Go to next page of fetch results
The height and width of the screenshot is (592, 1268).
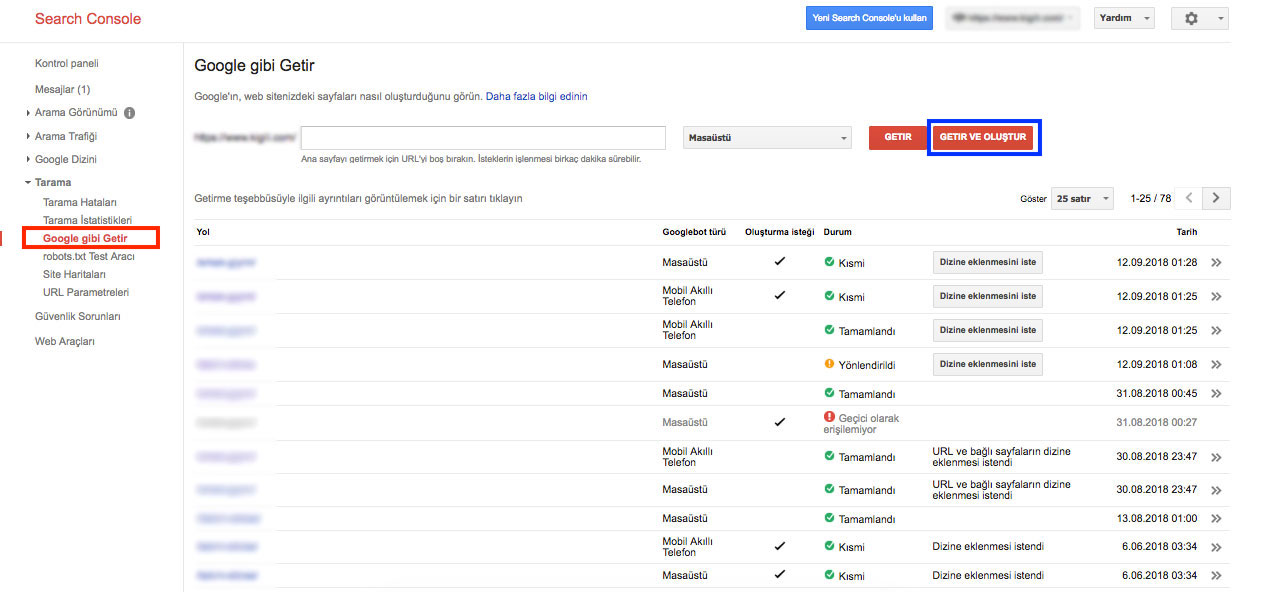tap(1216, 198)
